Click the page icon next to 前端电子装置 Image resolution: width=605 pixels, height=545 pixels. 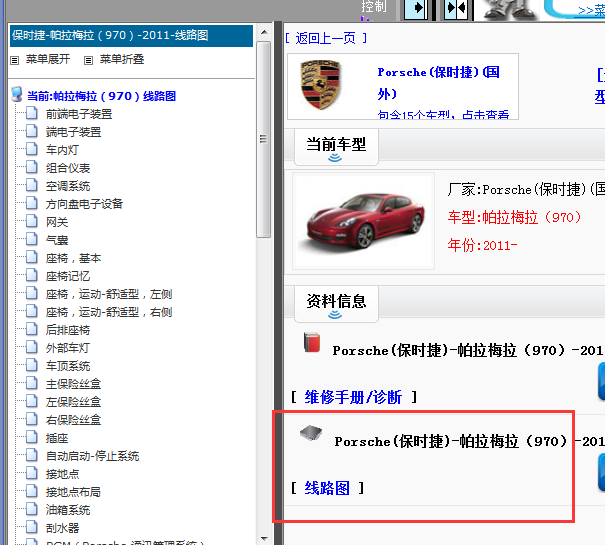[x=32, y=113]
